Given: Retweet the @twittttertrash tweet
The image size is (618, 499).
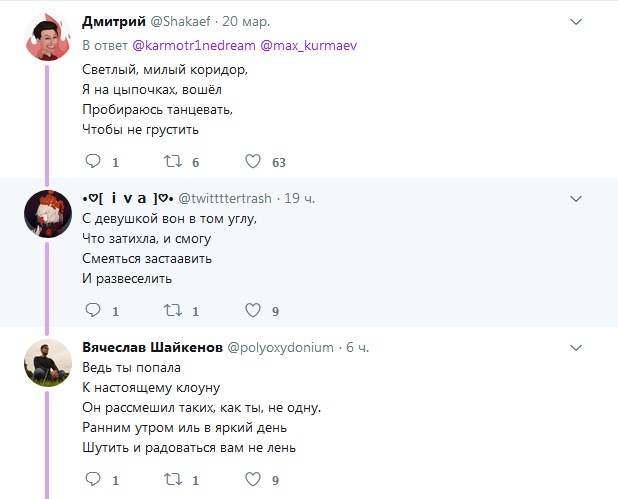Looking at the screenshot, I should click(x=173, y=310).
